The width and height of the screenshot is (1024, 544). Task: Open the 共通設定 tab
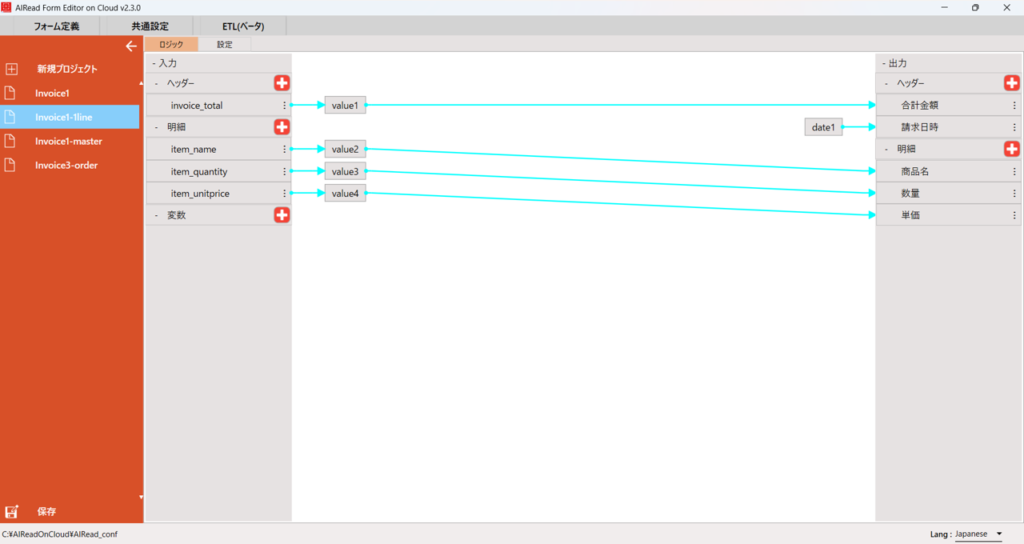[150, 26]
